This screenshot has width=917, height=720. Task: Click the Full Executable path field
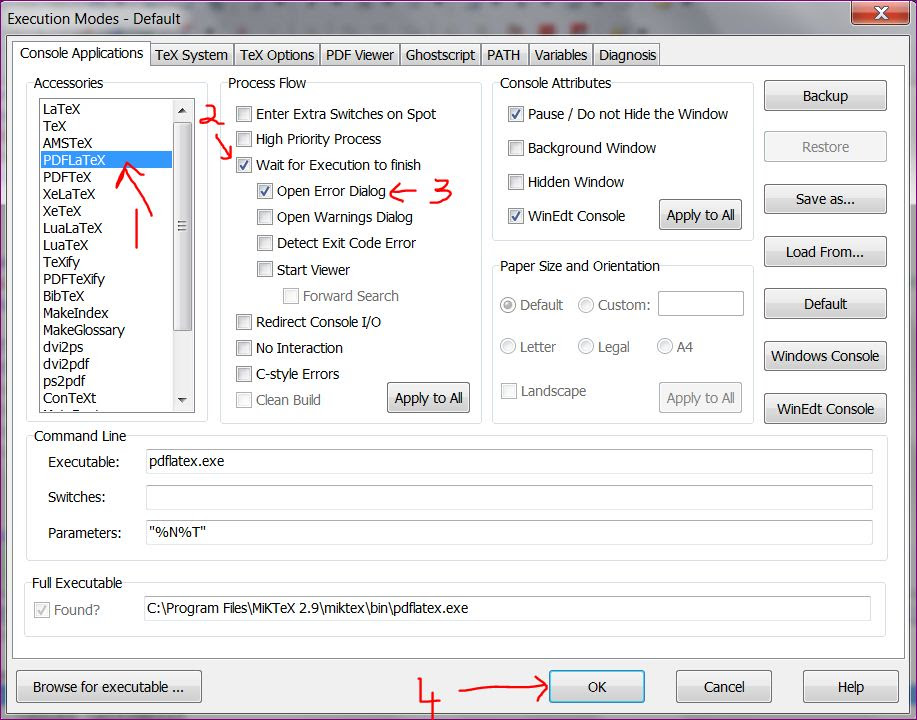coord(507,608)
